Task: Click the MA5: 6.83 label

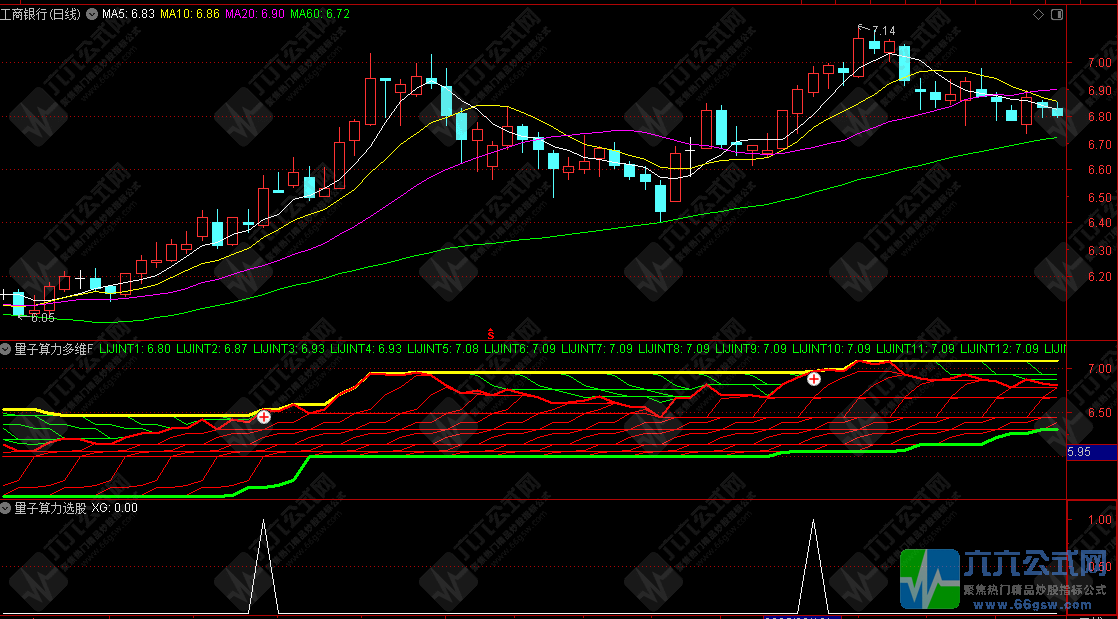Action: pos(128,15)
